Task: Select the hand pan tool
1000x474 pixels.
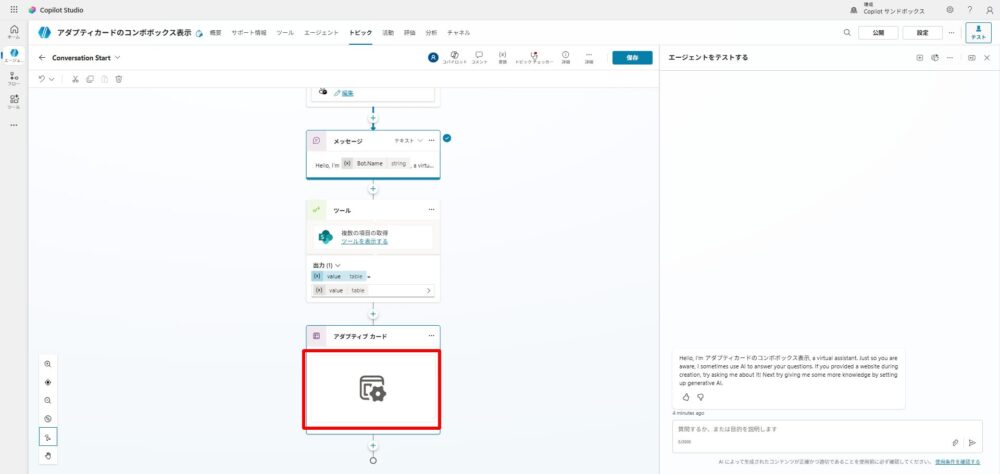Action: 47,456
